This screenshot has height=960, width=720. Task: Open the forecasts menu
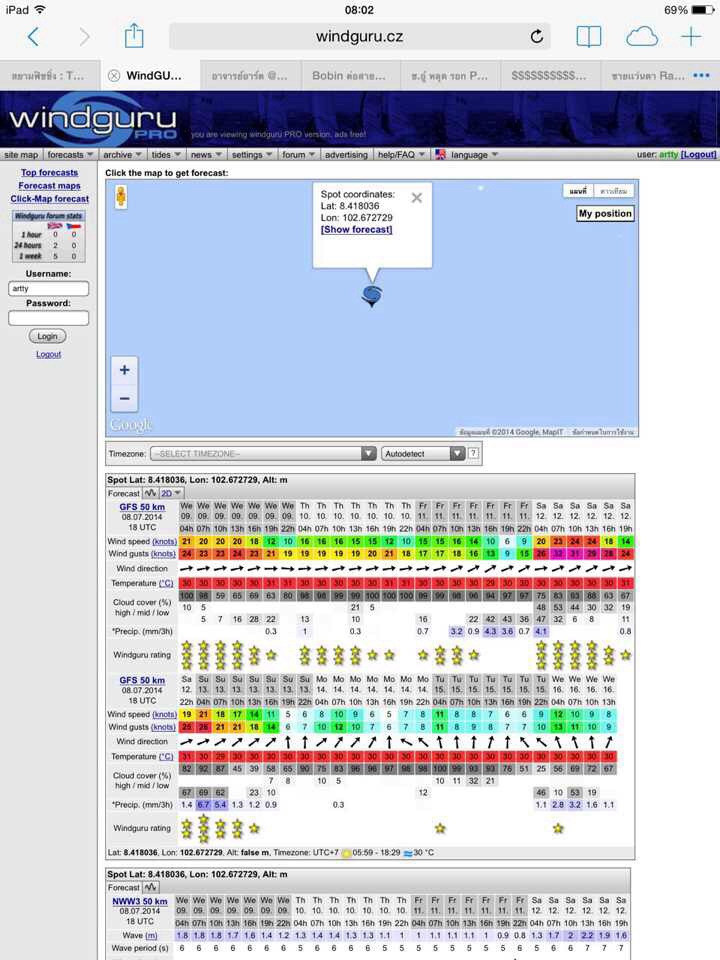pos(70,155)
